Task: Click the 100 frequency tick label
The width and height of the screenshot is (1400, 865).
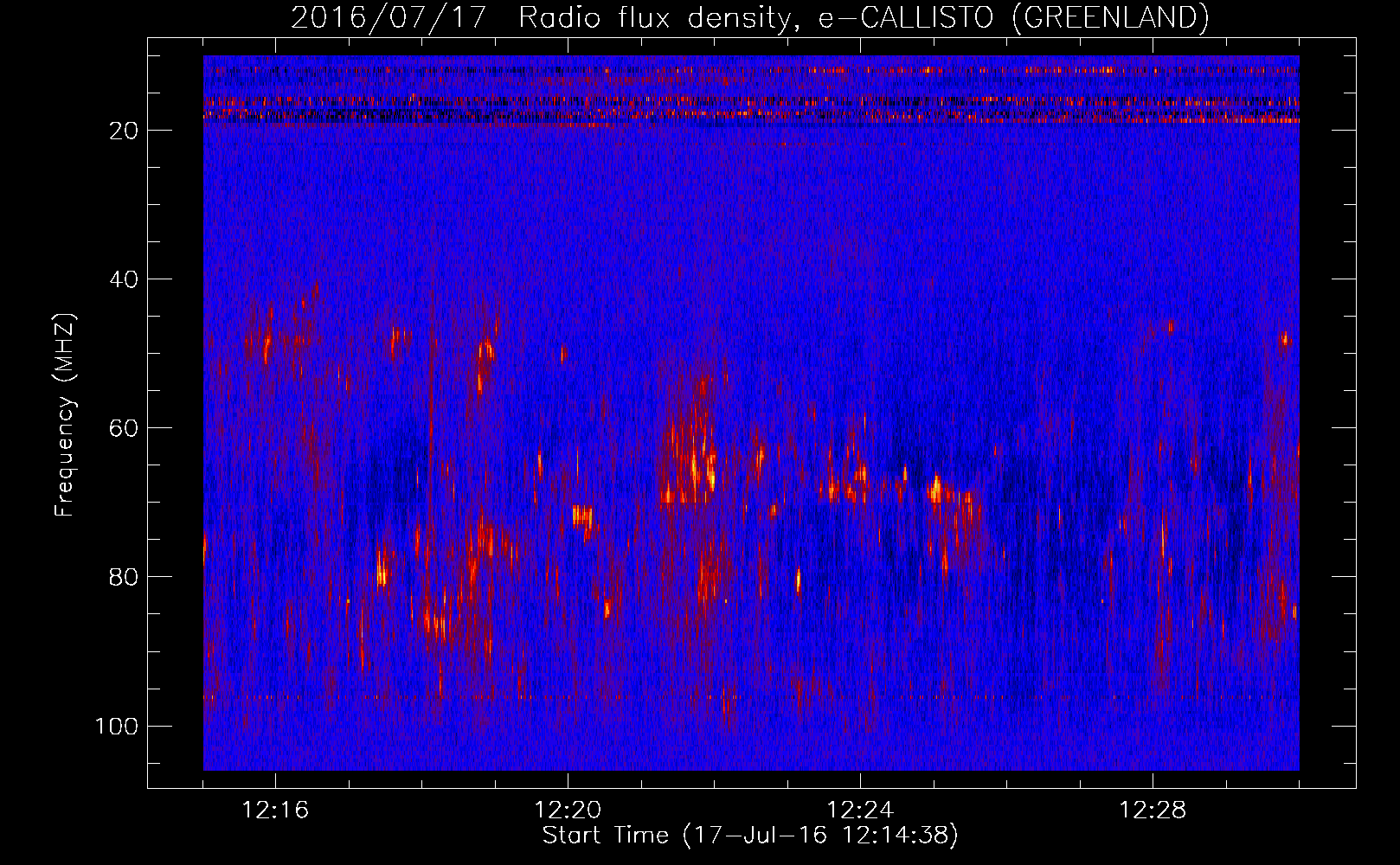Action: tap(117, 726)
